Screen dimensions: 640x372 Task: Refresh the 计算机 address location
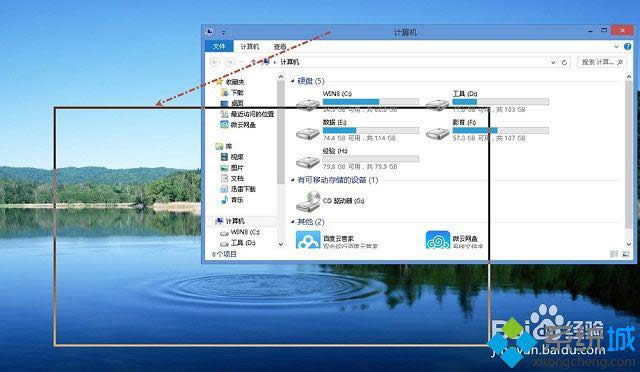564,62
